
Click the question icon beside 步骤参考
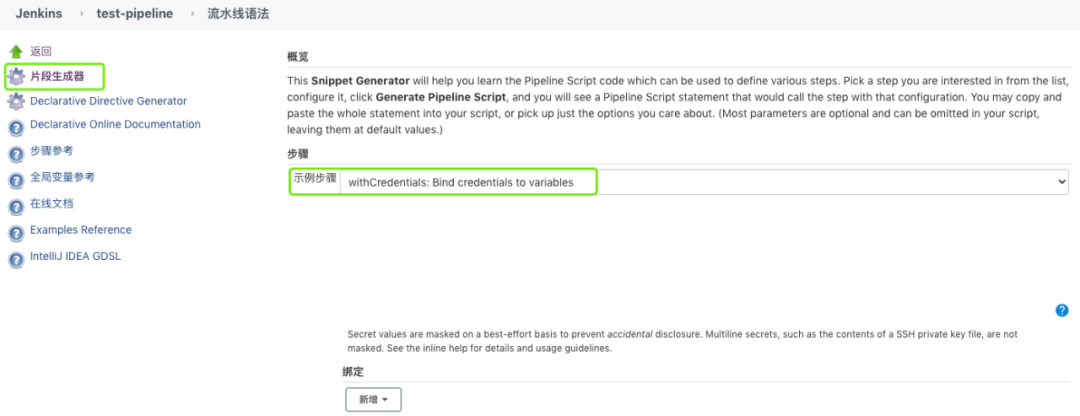[x=16, y=154]
